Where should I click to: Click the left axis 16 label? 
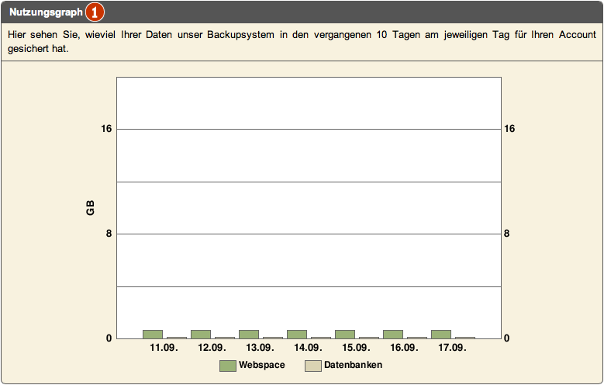coord(106,129)
